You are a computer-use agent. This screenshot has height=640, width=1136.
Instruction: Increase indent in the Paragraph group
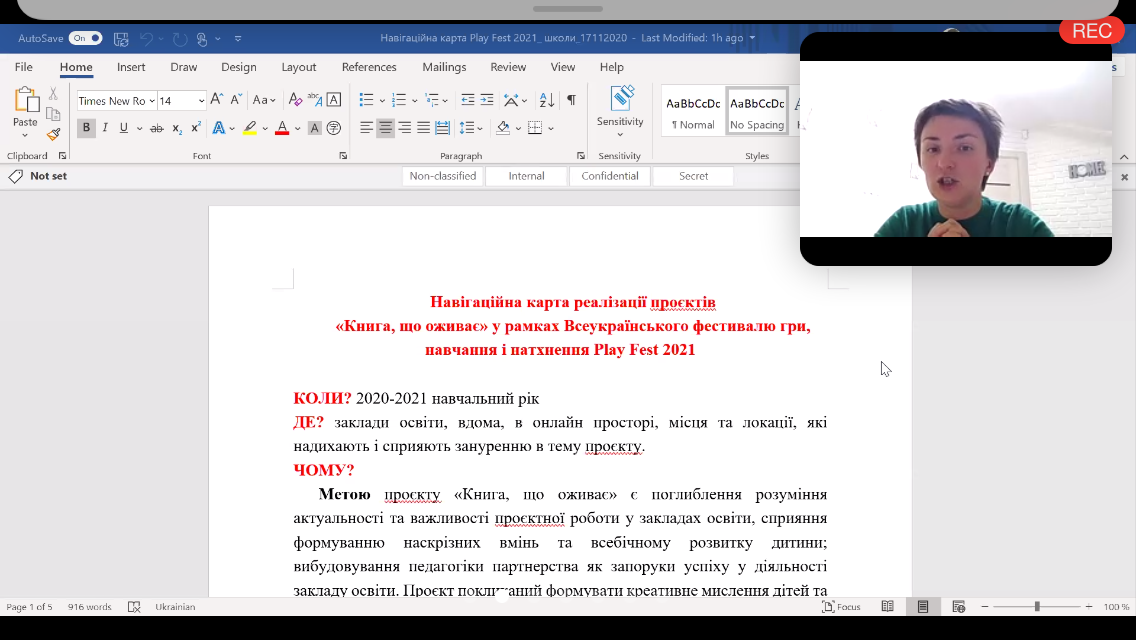coord(487,100)
